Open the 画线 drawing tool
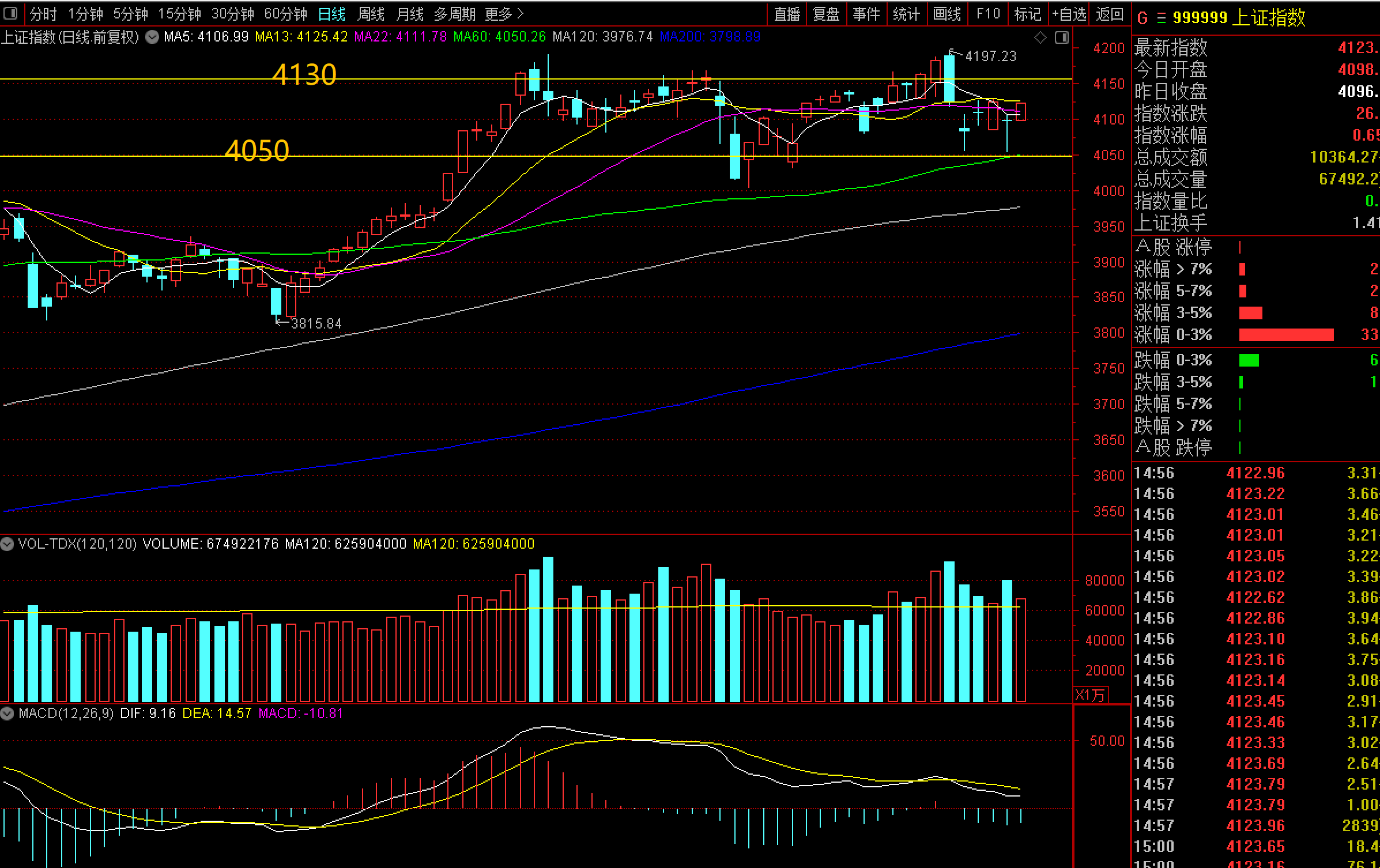The height and width of the screenshot is (868, 1380). tap(947, 13)
